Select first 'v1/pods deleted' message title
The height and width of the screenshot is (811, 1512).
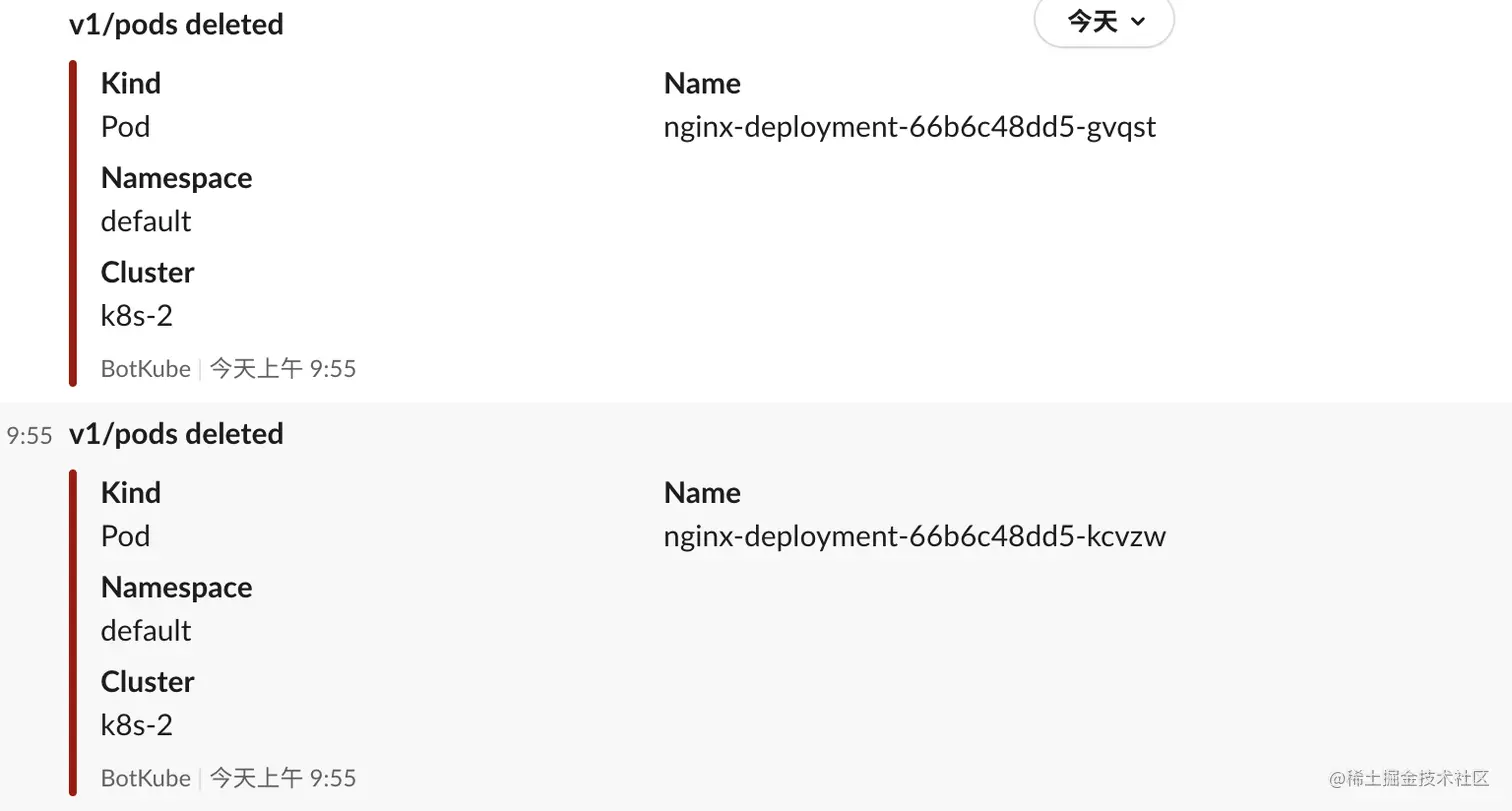coord(176,24)
